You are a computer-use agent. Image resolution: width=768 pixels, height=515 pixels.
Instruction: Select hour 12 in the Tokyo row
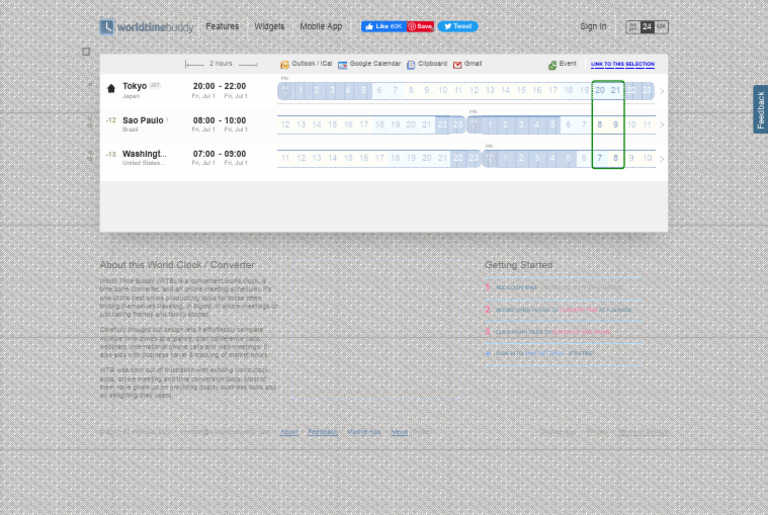point(474,91)
